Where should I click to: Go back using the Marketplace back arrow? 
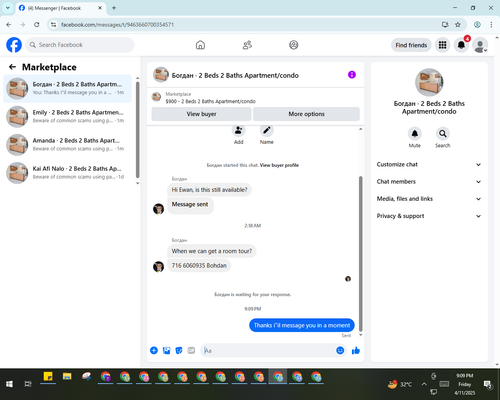click(12, 67)
